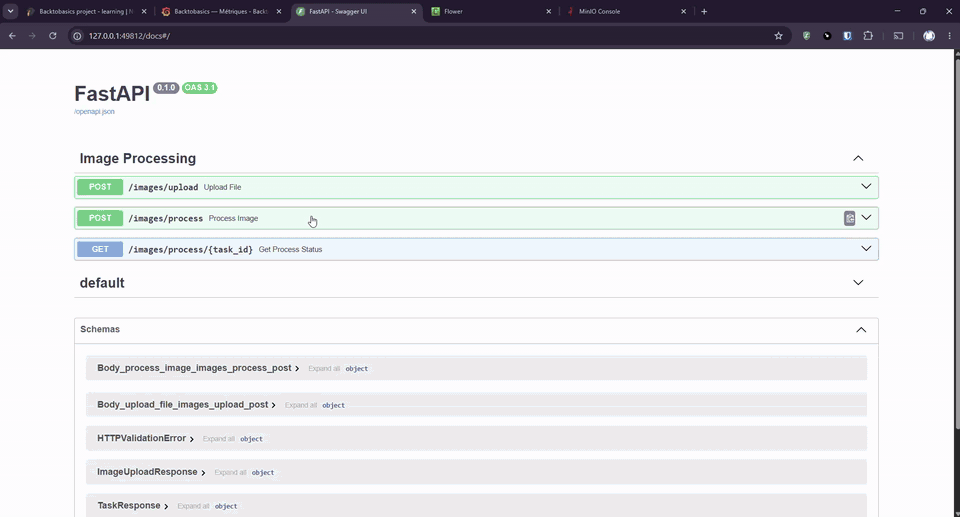Close the MinIO Console tab
The height and width of the screenshot is (517, 960).
(x=683, y=11)
